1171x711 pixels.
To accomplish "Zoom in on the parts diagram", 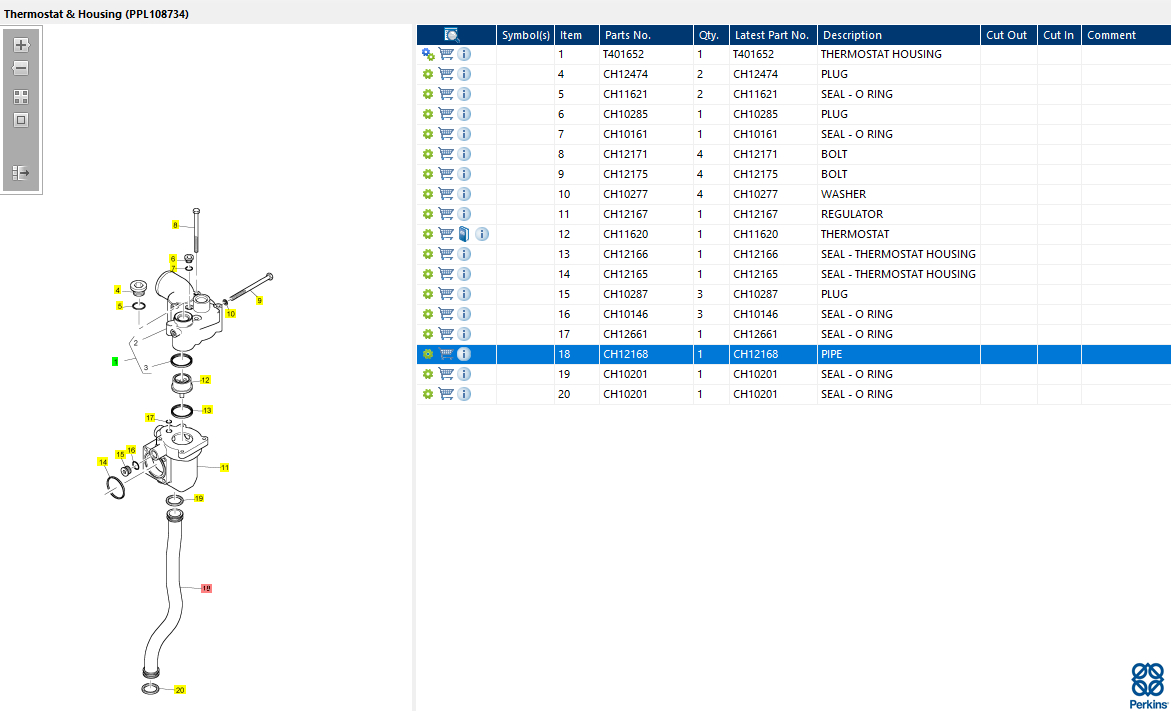I will 21,45.
